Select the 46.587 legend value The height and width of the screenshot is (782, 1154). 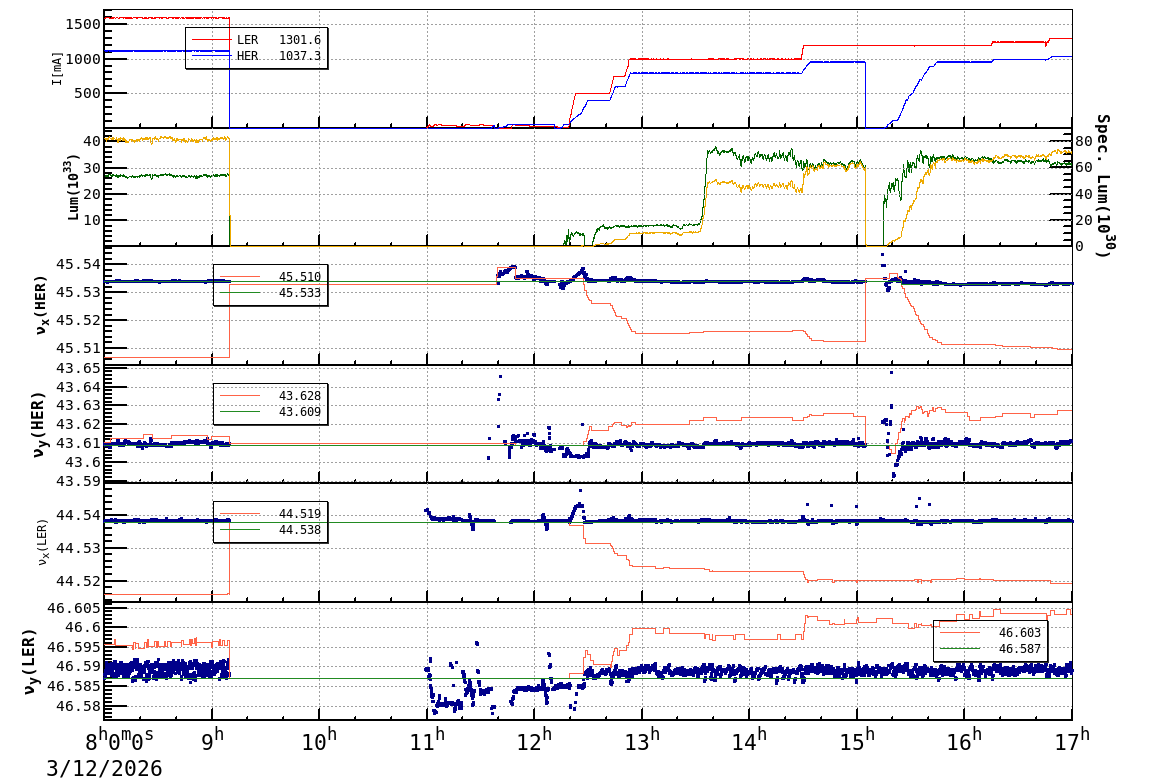click(x=1019, y=649)
